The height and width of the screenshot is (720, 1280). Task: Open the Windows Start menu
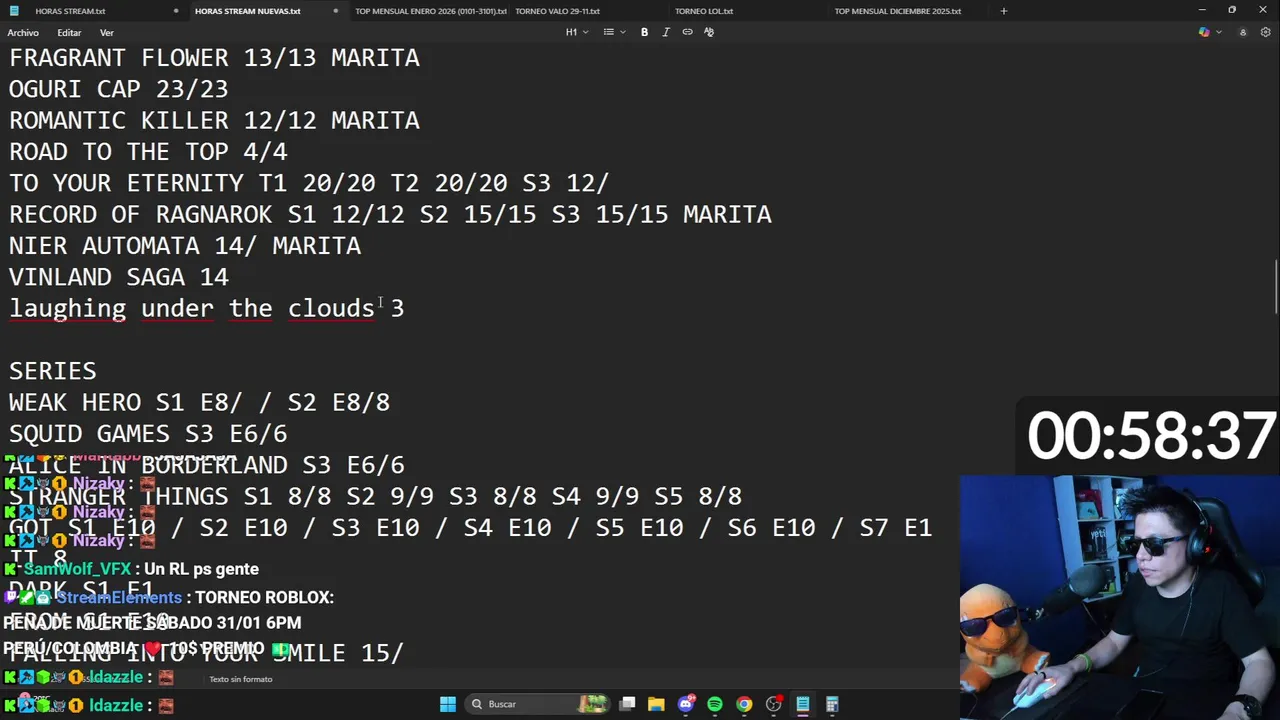448,704
